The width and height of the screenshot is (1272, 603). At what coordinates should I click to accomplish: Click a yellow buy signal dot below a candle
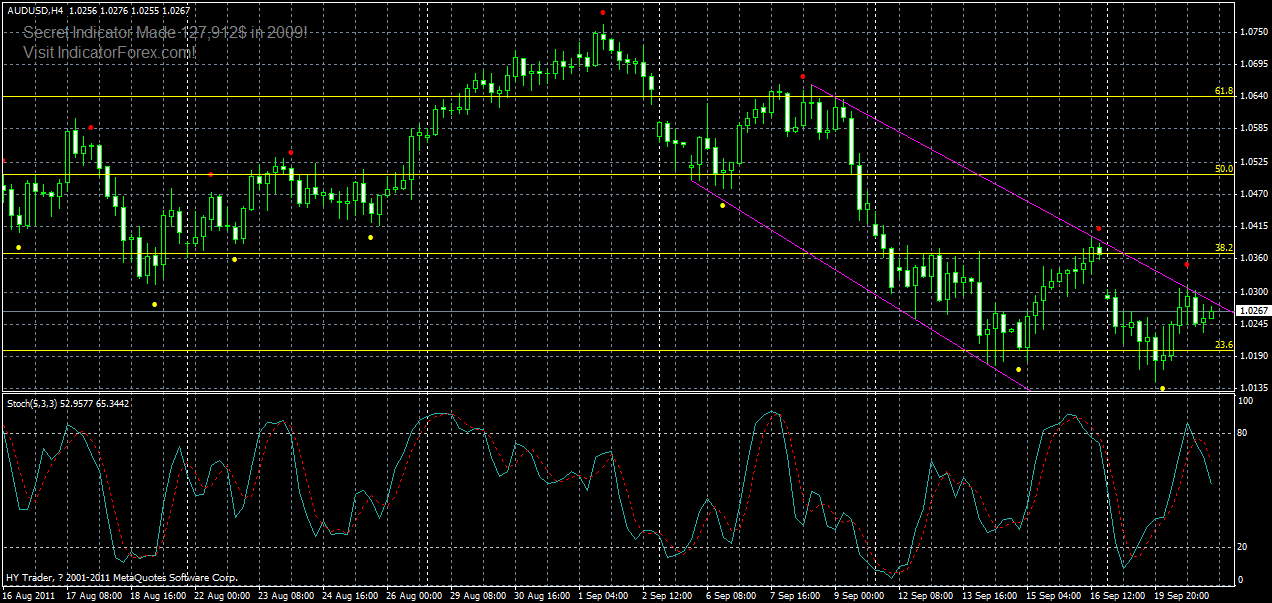(x=154, y=303)
